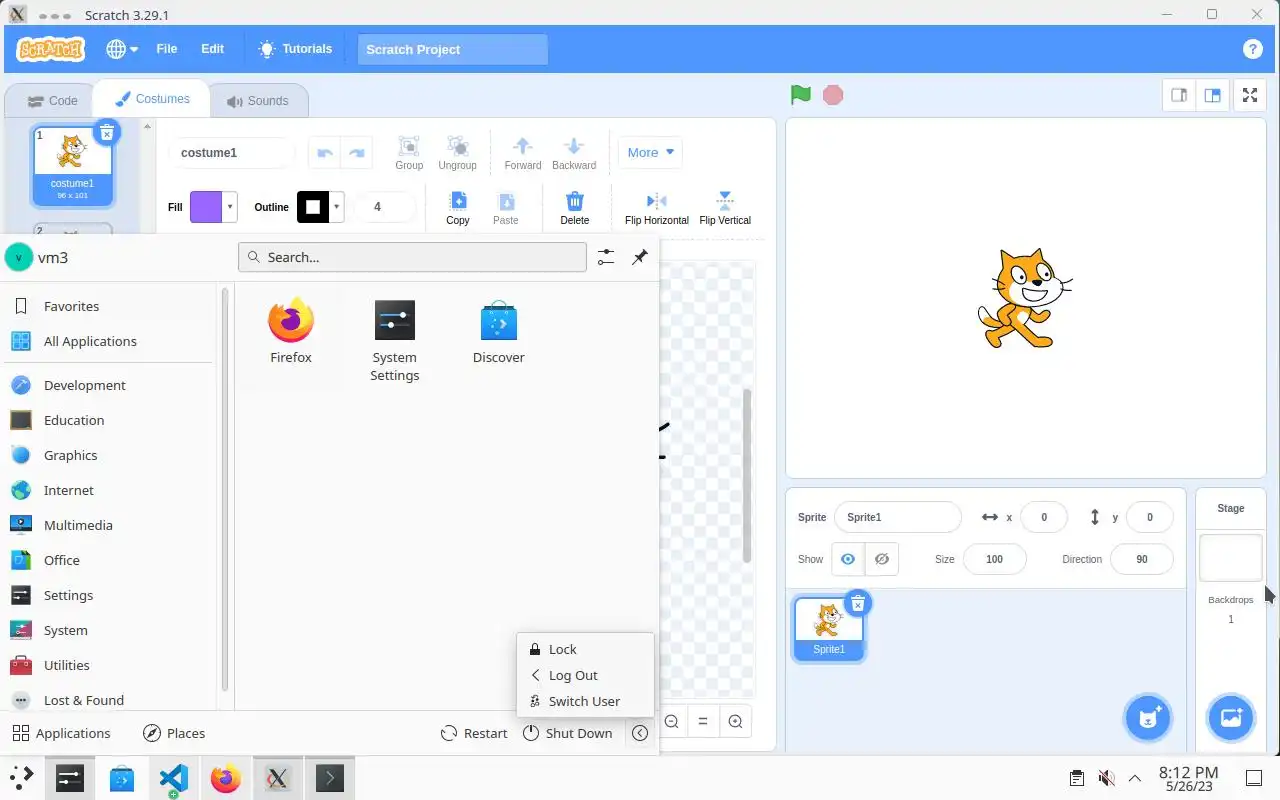Click the undo arrow in costume editor
Image resolution: width=1280 pixels, height=800 pixels.
click(x=324, y=153)
